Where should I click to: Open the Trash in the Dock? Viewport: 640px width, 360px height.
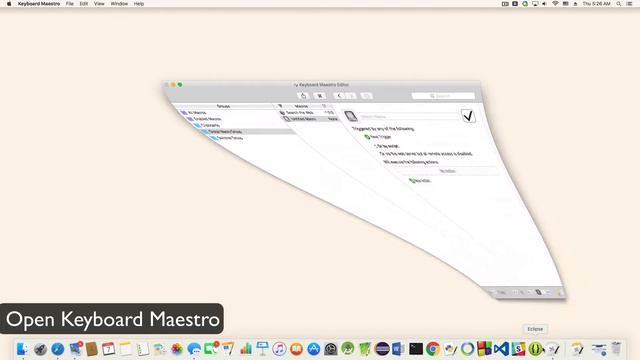pos(616,349)
